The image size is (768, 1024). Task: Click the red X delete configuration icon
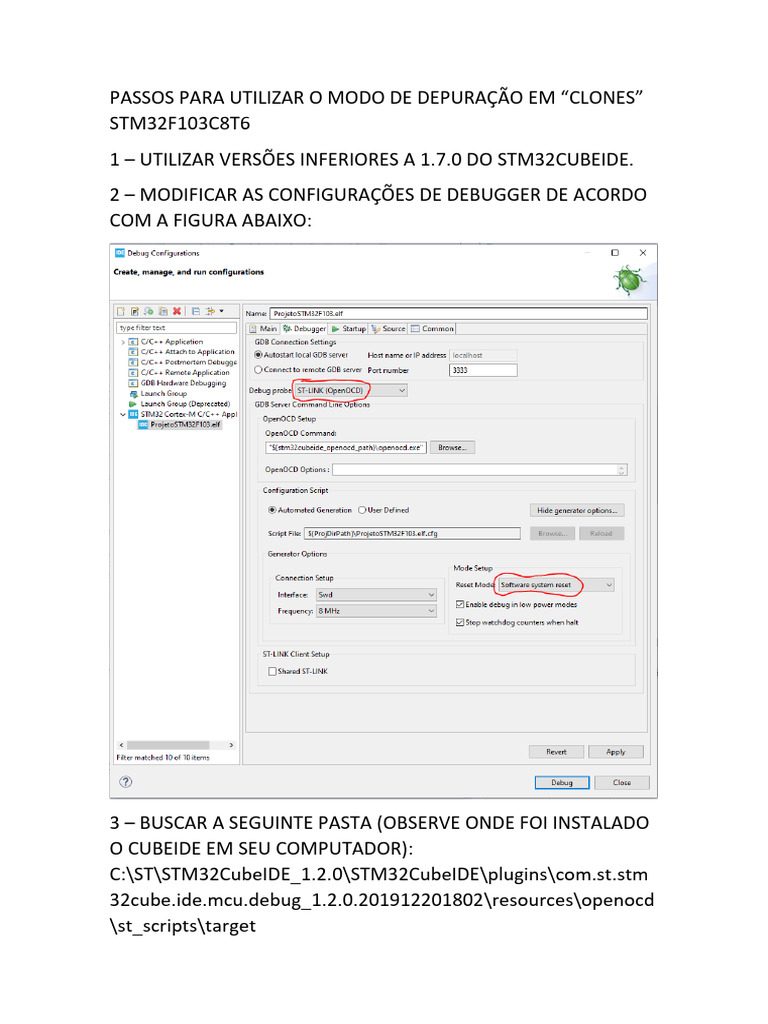point(176,312)
